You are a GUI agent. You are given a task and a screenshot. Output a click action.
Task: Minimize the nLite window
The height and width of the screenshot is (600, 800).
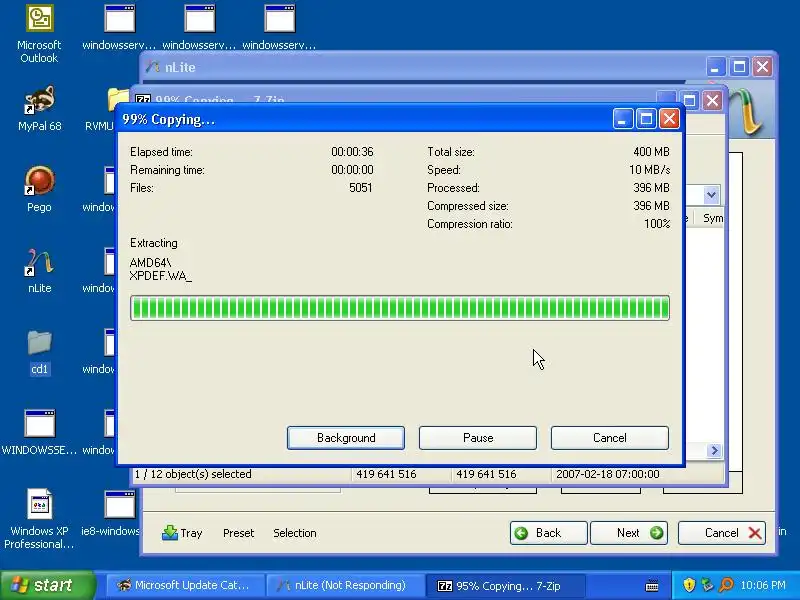[716, 67]
